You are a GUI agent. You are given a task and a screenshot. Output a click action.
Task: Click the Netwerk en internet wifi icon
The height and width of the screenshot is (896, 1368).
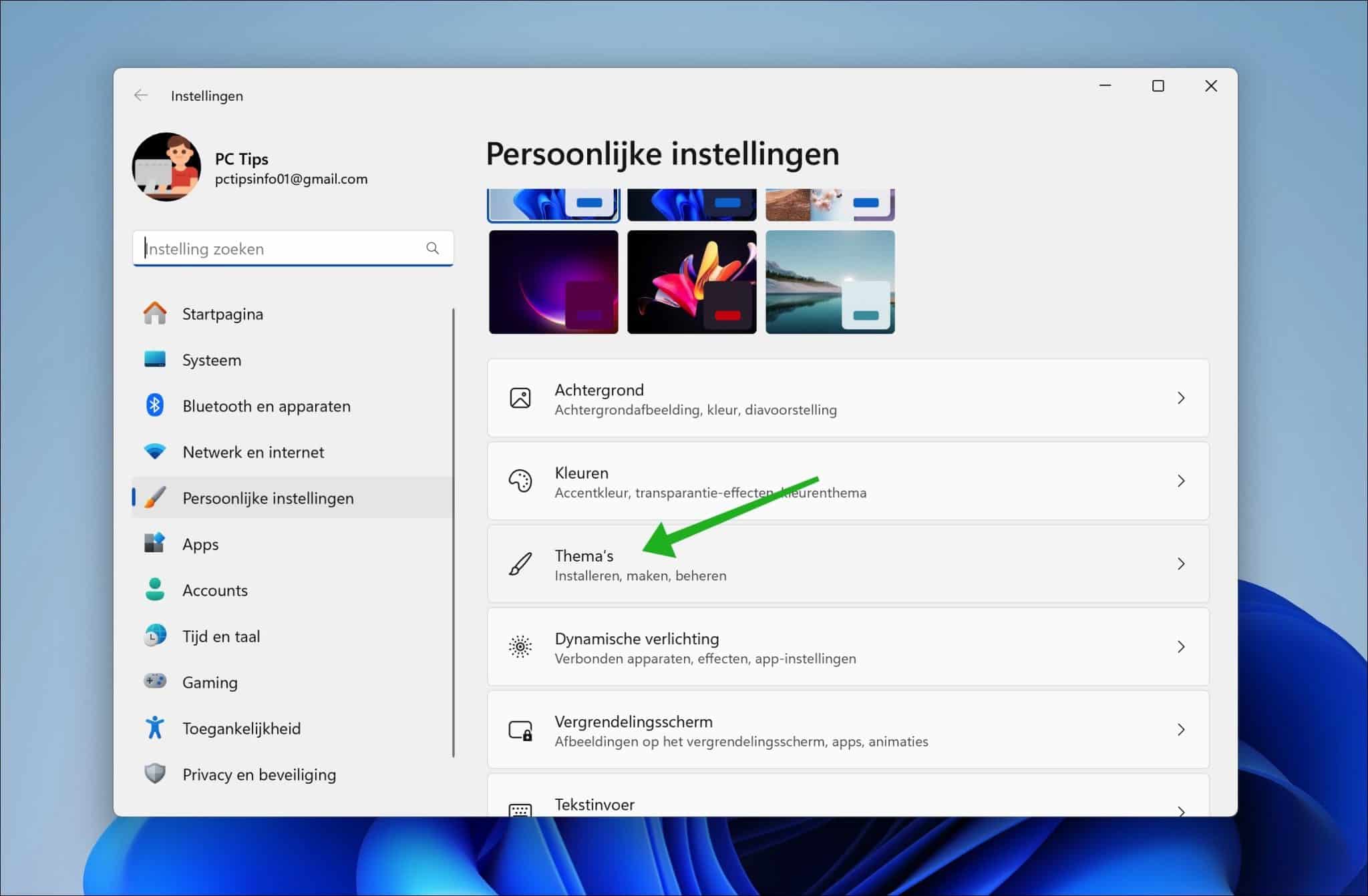(155, 451)
